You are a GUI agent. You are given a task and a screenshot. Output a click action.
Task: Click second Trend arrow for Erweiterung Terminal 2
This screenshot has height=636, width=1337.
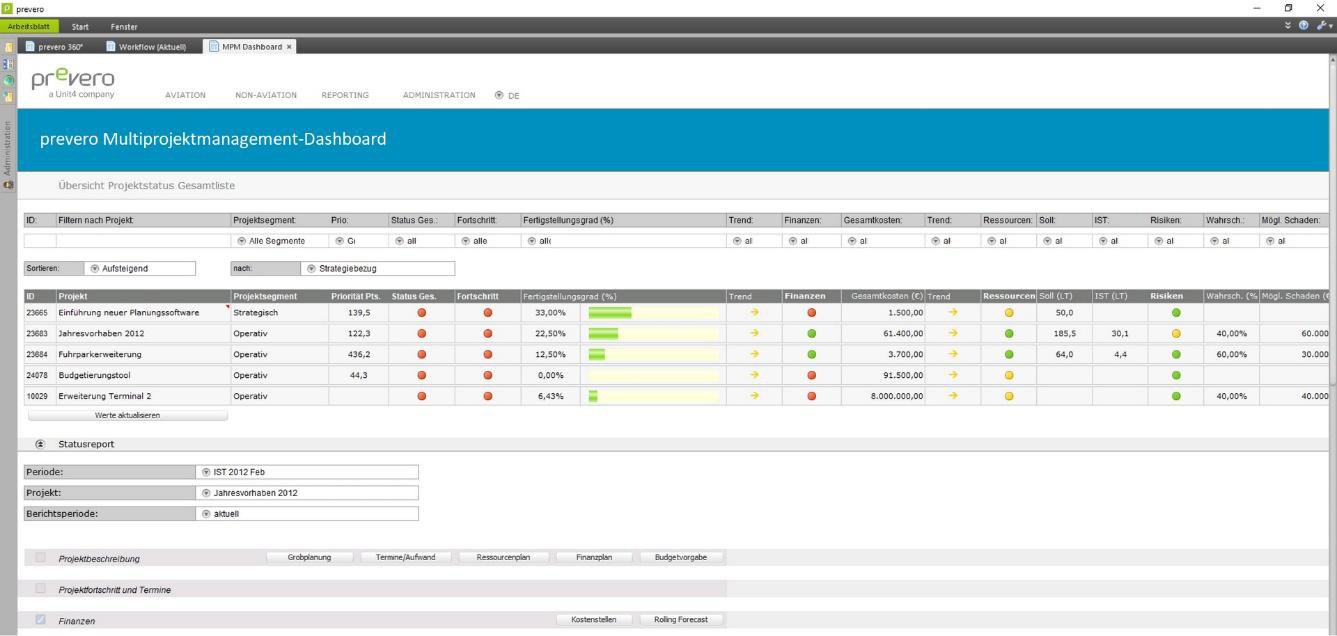click(x=952, y=396)
